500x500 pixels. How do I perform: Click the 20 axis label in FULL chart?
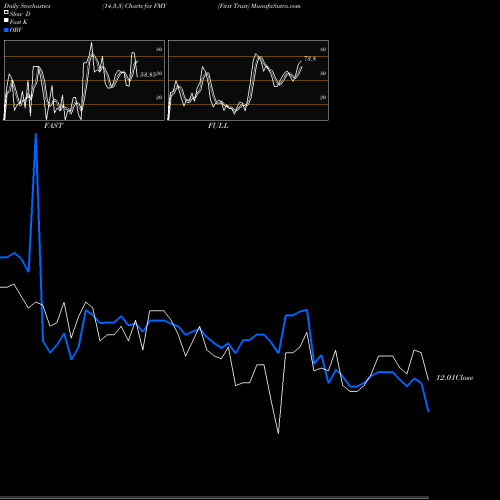tap(323, 97)
